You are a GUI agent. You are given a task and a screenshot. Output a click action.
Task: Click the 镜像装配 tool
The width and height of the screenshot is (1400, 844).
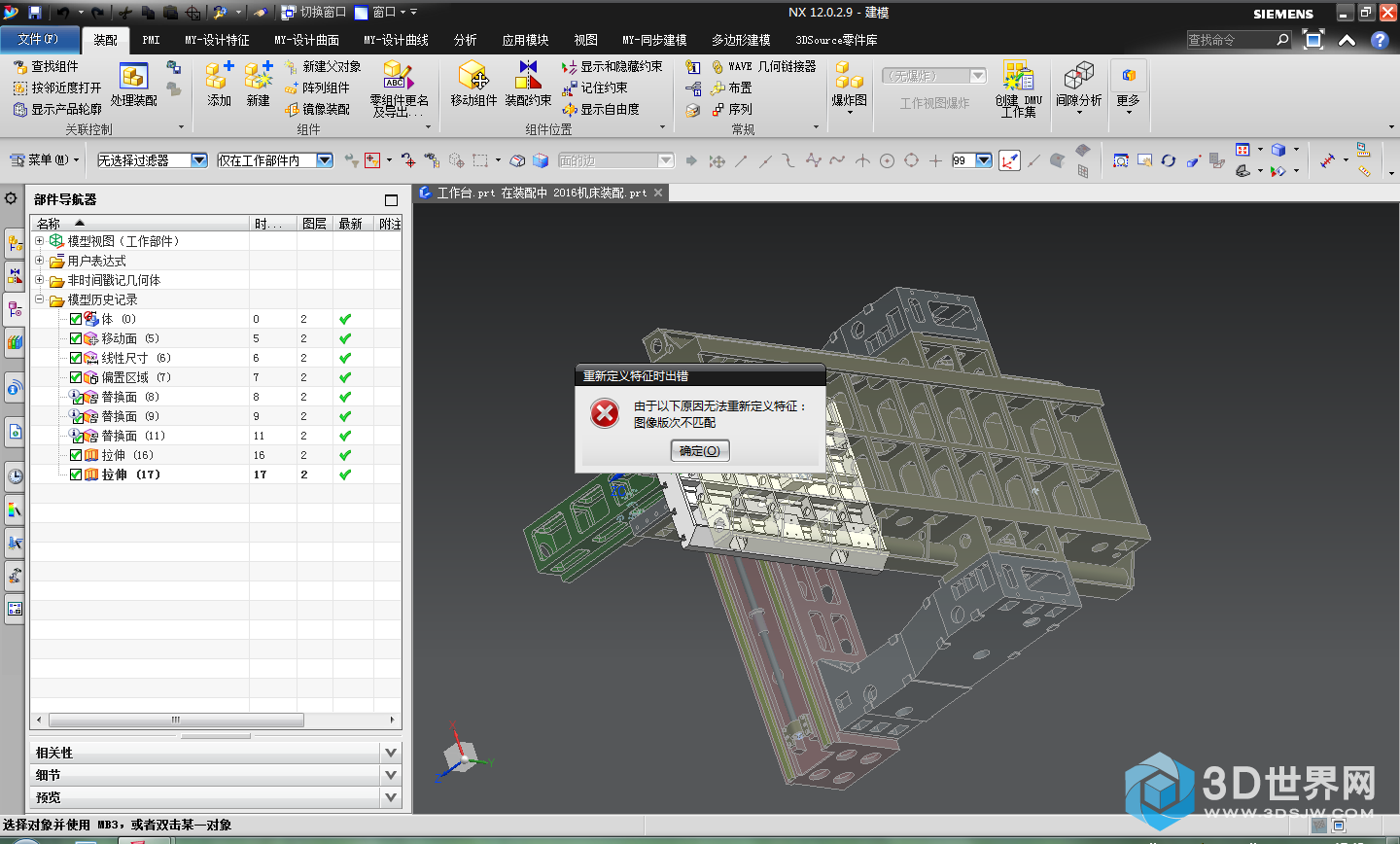317,109
